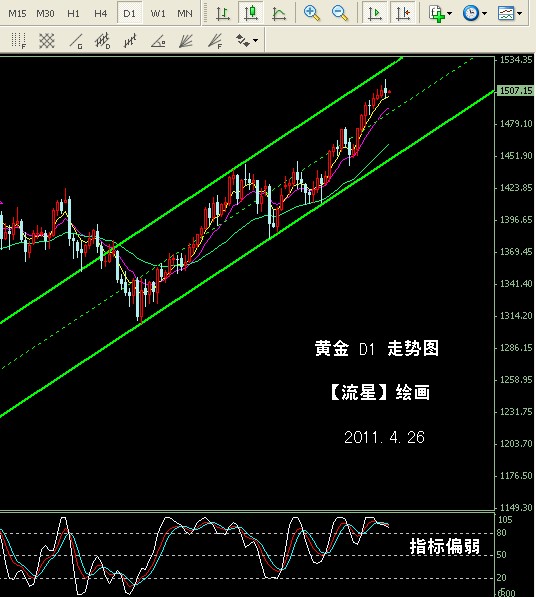Select the Gann grid tool
The image size is (536, 597).
47,41
